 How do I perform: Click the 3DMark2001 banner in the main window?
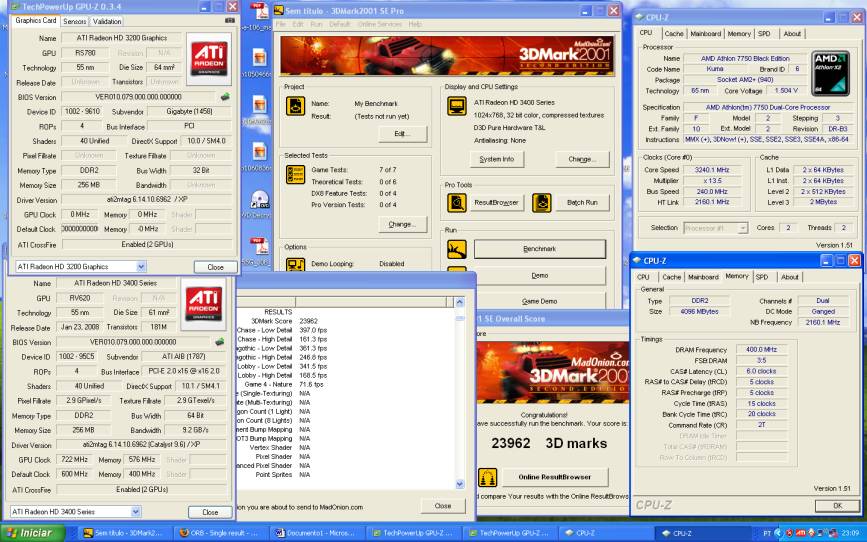[447, 56]
